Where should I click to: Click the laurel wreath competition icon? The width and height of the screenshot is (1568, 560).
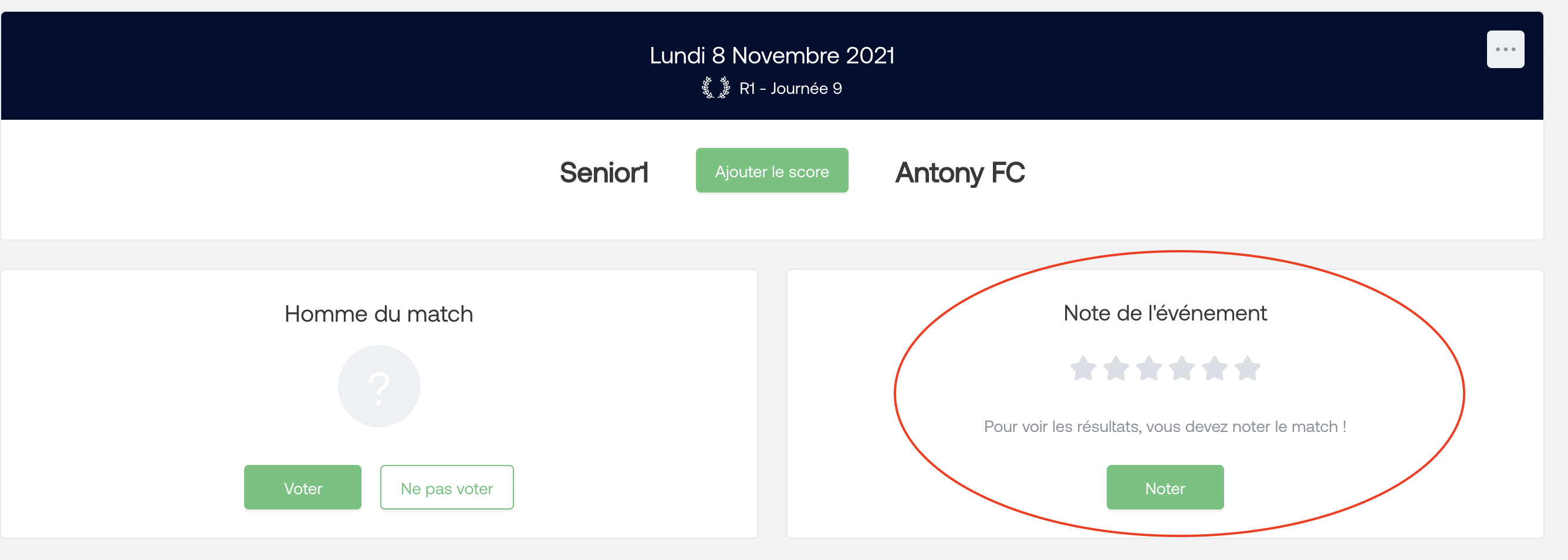[715, 88]
